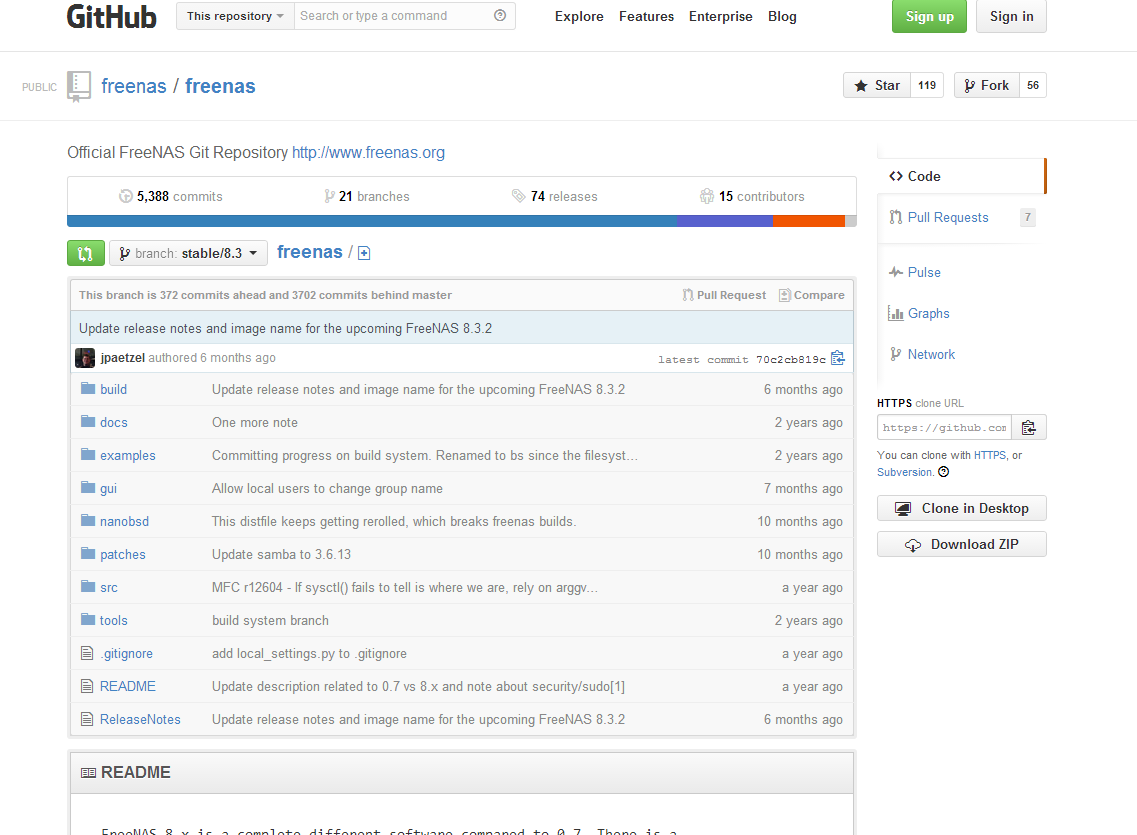
Task: Open Enterprise in top navigation
Action: [x=720, y=16]
